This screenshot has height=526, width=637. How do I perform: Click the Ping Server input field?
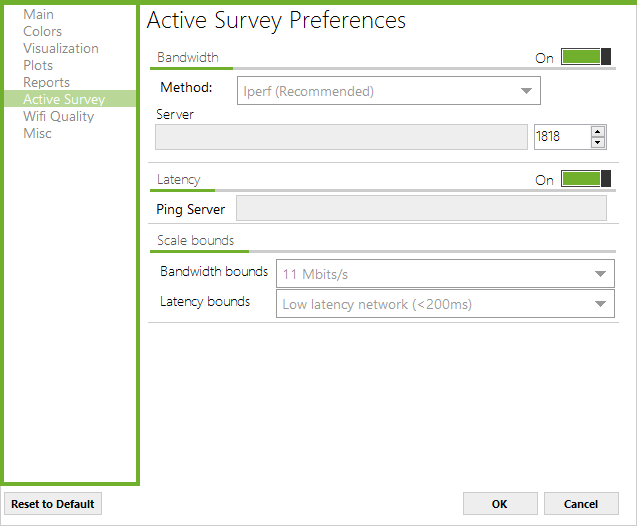click(421, 208)
